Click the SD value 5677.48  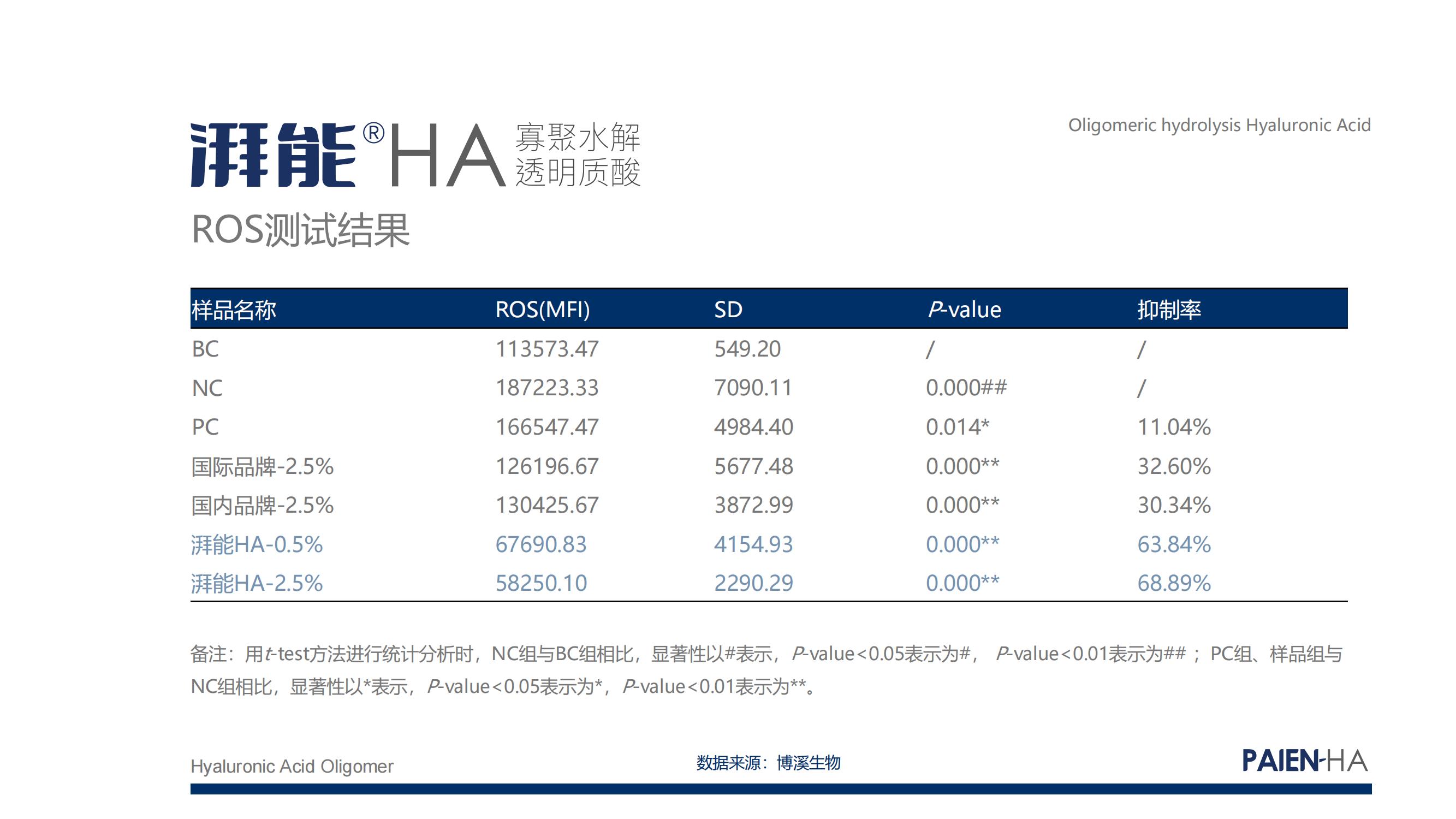pos(753,466)
